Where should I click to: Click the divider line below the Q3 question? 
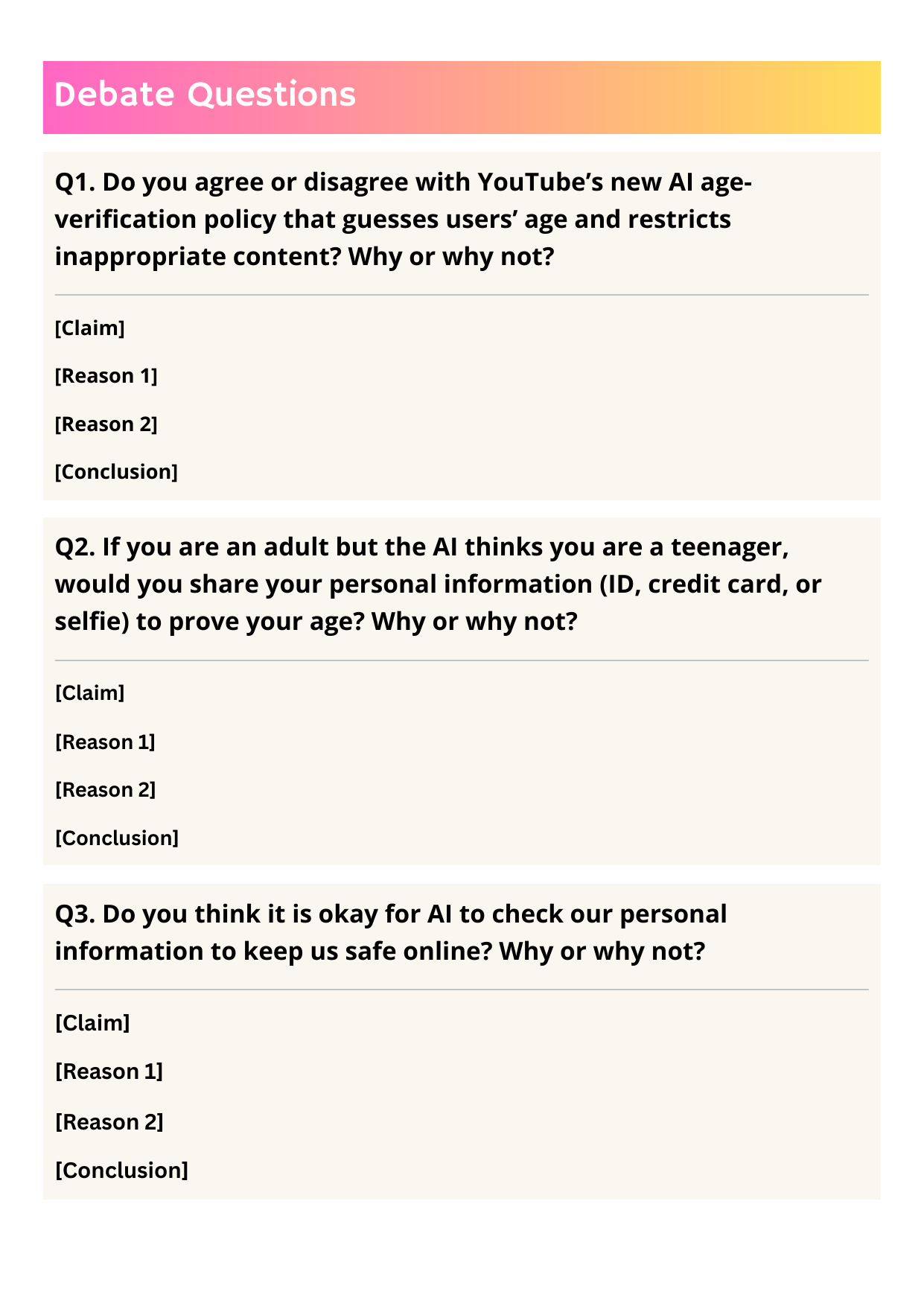pyautogui.click(x=462, y=990)
